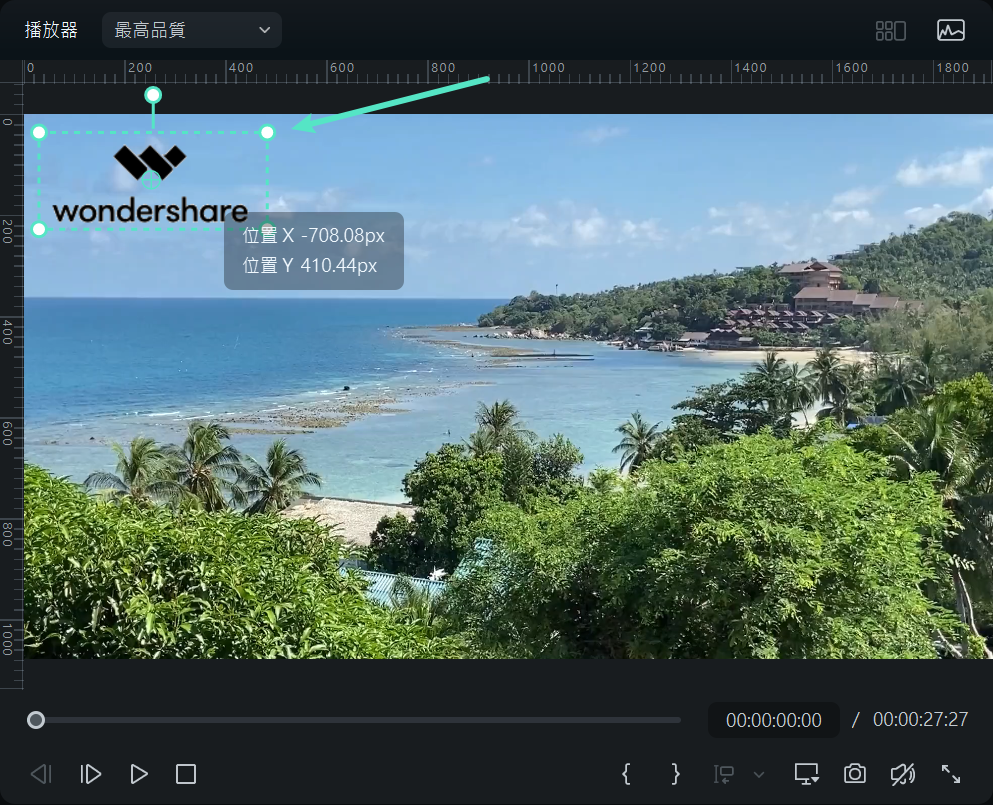
Task: Unmute preview audio with the speaker icon
Action: click(x=902, y=773)
